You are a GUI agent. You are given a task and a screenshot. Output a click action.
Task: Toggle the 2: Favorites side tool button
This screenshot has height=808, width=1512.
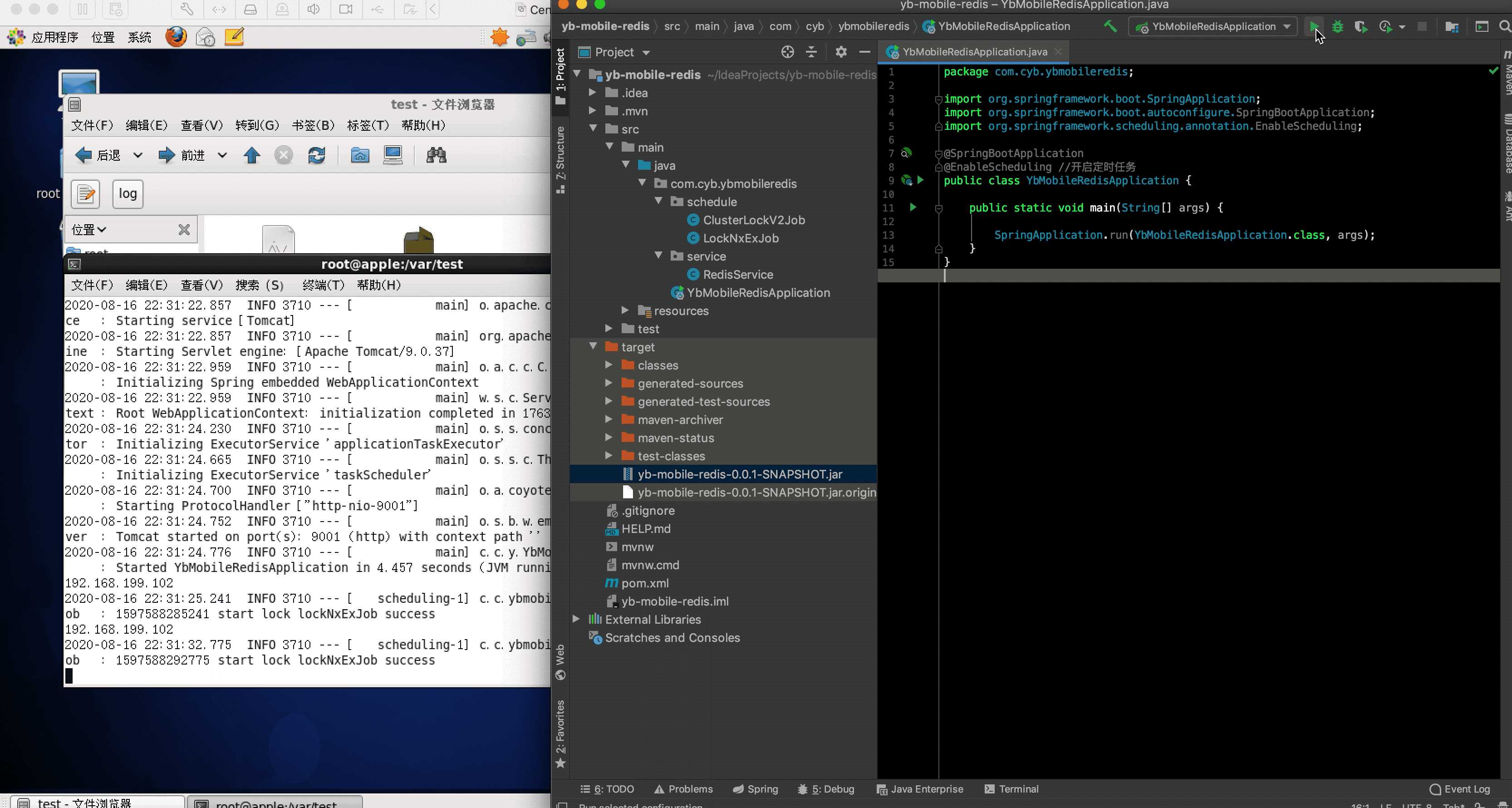[560, 734]
